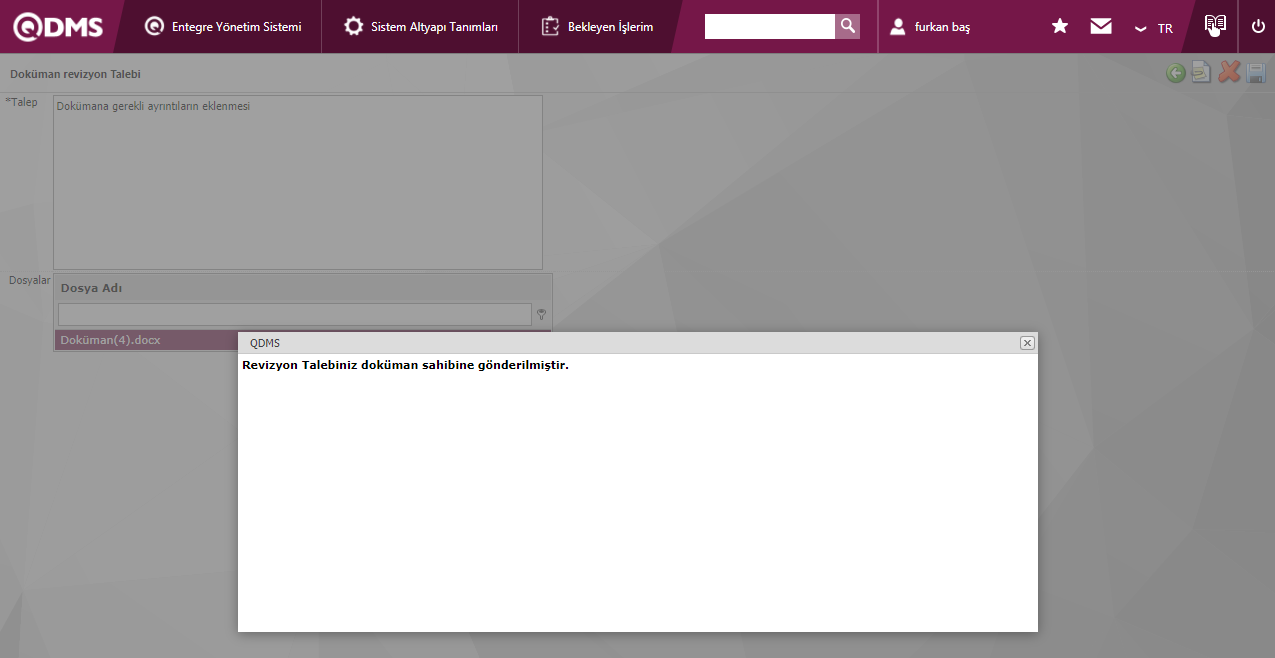Open furkan baş user profile

point(930,27)
